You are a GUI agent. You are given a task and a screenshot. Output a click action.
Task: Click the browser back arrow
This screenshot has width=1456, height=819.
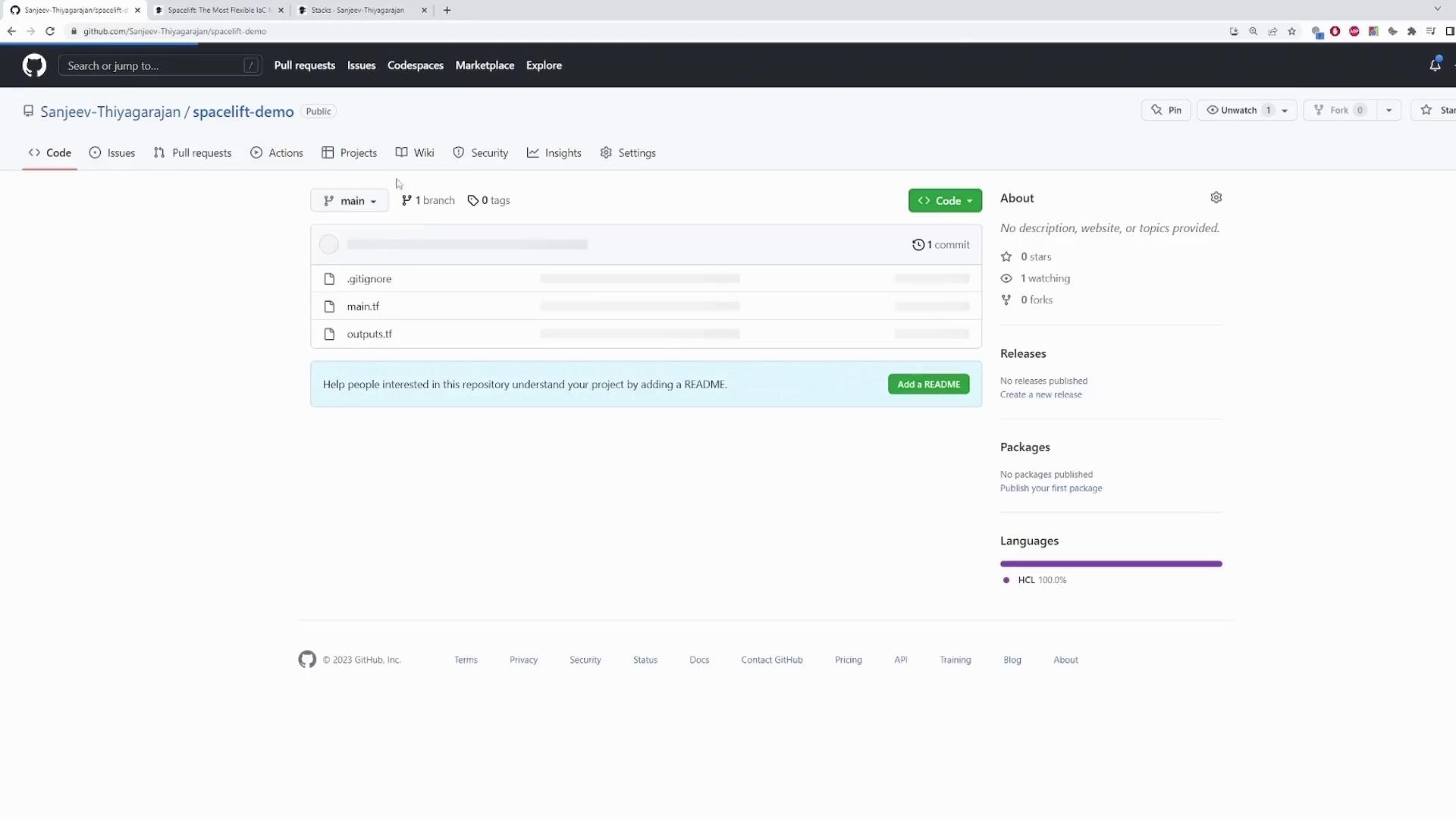coord(11,31)
